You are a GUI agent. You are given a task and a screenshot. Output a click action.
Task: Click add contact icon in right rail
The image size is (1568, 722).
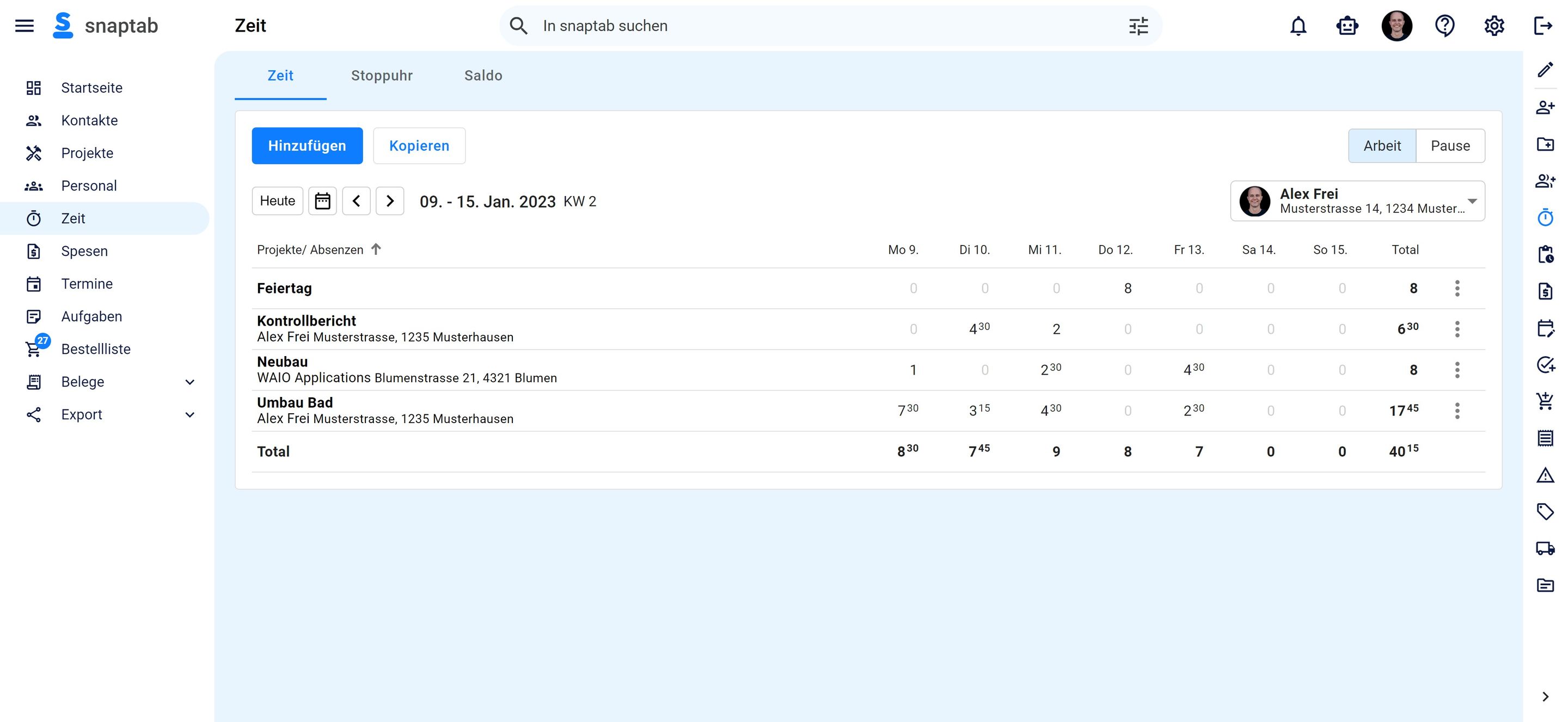pyautogui.click(x=1545, y=107)
